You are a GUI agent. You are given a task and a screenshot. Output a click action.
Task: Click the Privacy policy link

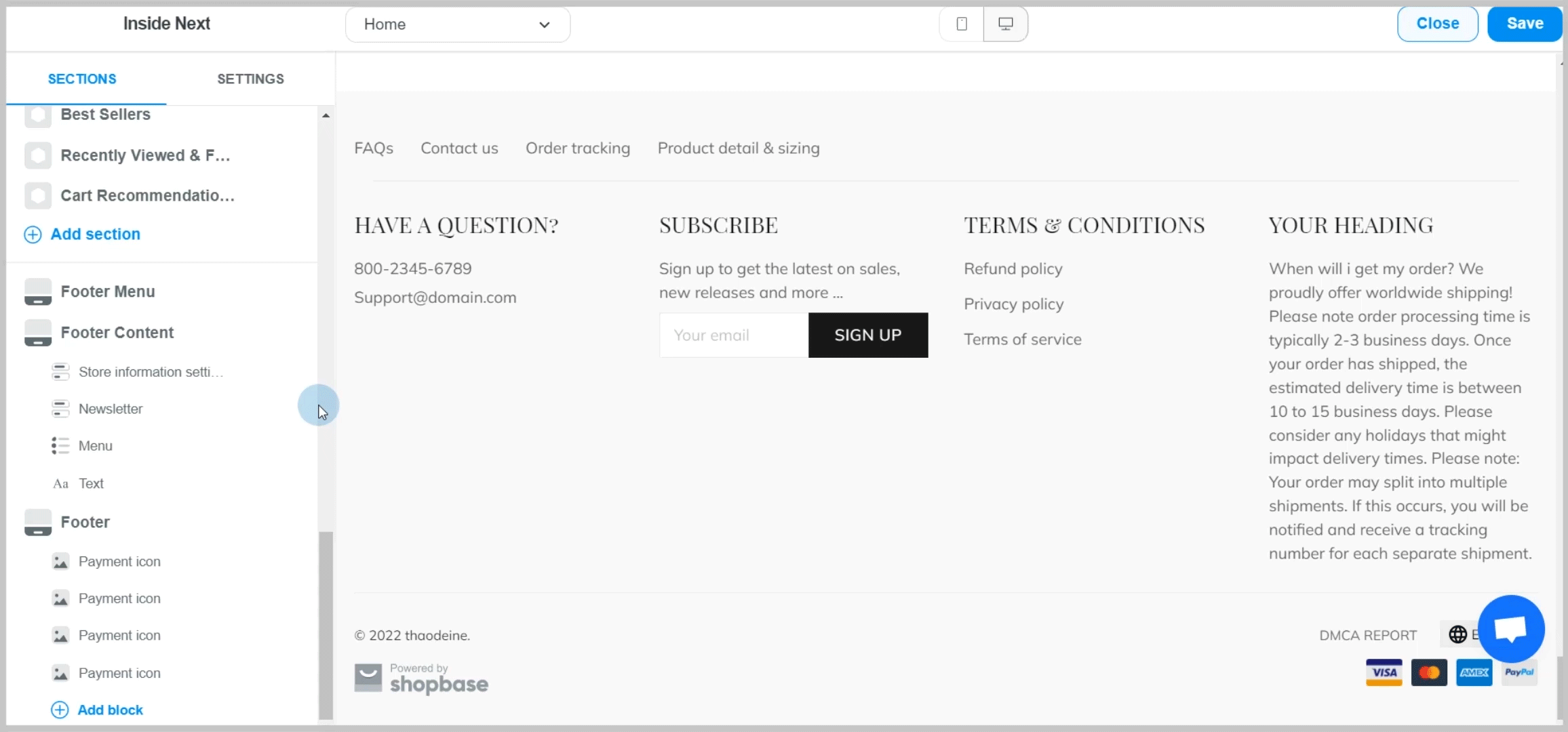[1014, 304]
